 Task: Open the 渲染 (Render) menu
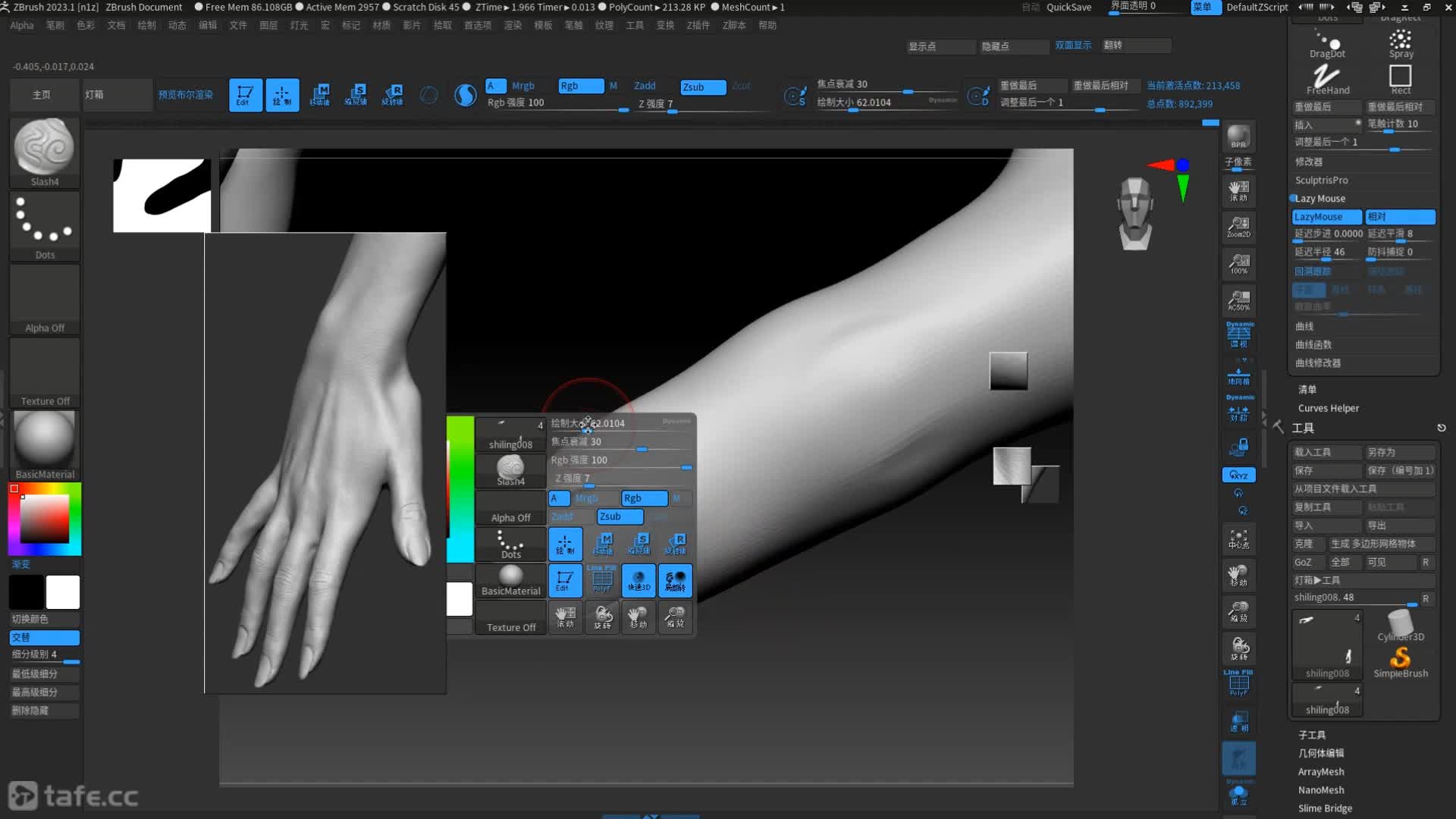pos(513,25)
